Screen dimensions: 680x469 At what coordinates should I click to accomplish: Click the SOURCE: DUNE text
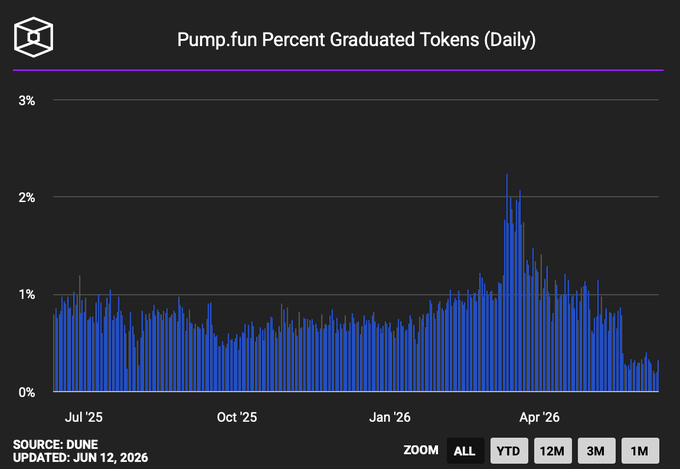click(x=56, y=444)
